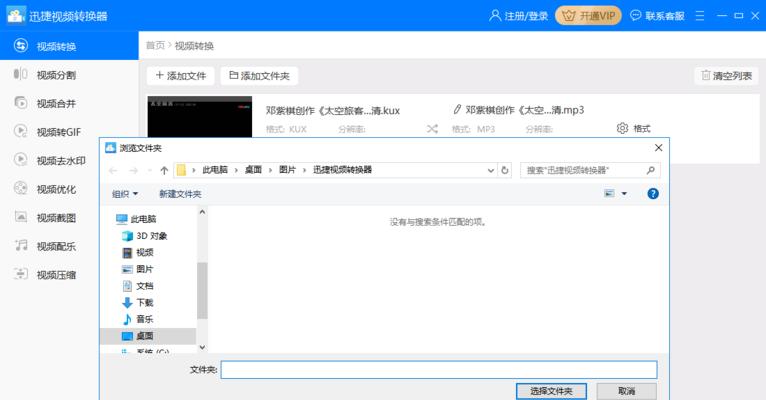Go up one folder level
Image resolution: width=766 pixels, height=400 pixels.
pyautogui.click(x=164, y=170)
